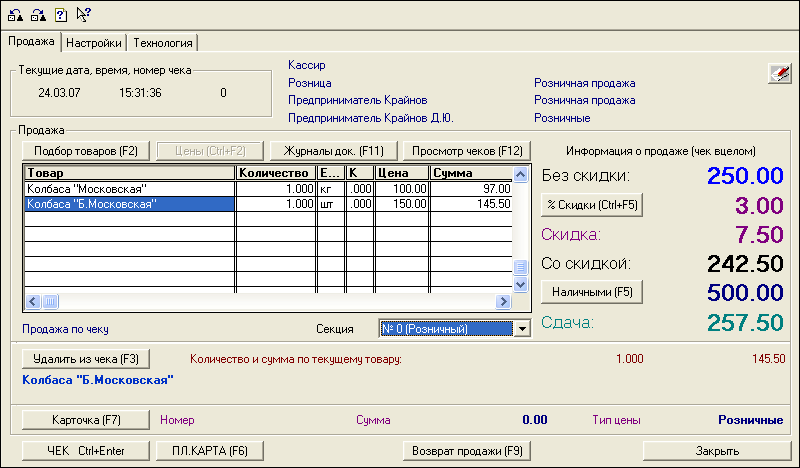Click the vertical scrollbar thumb in table
800x468 pixels.
tap(520, 266)
